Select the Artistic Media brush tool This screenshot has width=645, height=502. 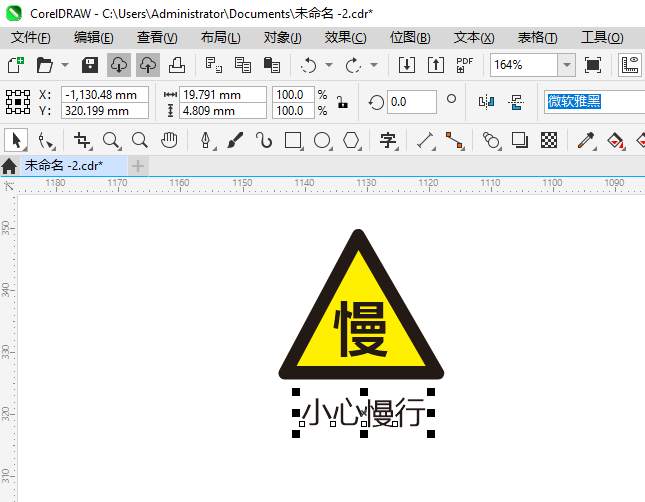coord(235,140)
